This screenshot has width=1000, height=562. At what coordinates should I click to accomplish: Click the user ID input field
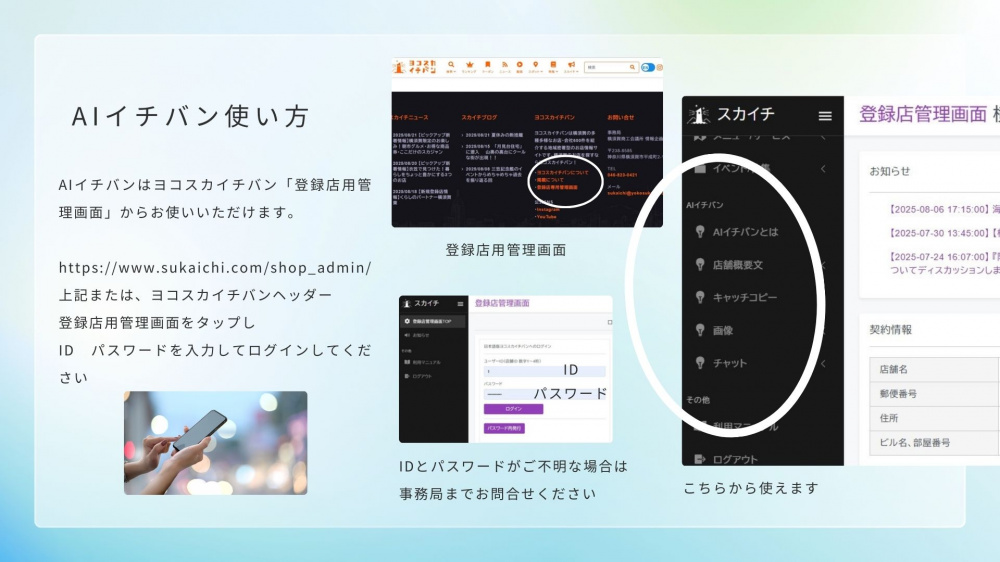click(545, 371)
